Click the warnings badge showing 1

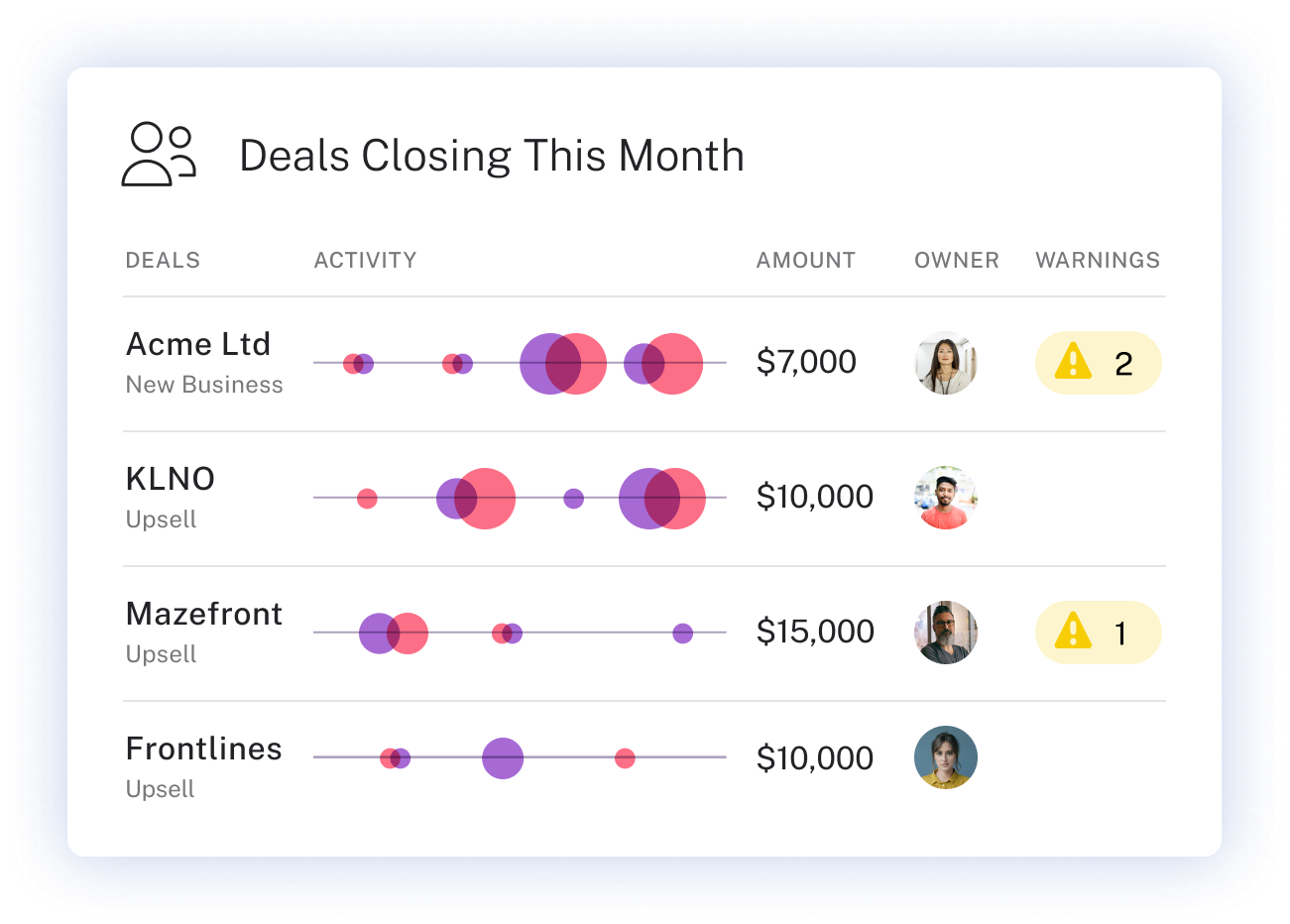click(x=1098, y=632)
